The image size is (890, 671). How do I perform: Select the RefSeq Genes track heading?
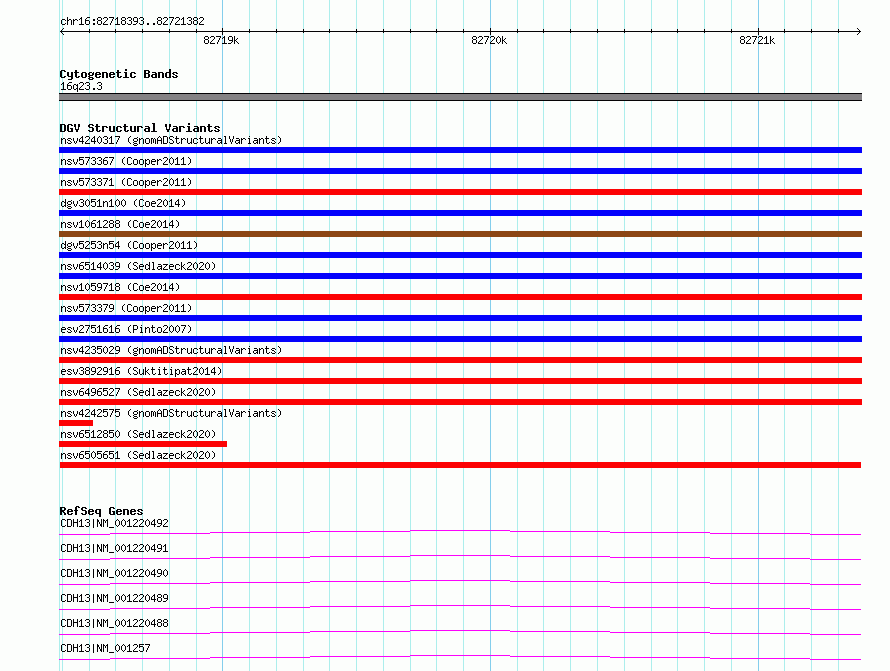click(x=101, y=511)
